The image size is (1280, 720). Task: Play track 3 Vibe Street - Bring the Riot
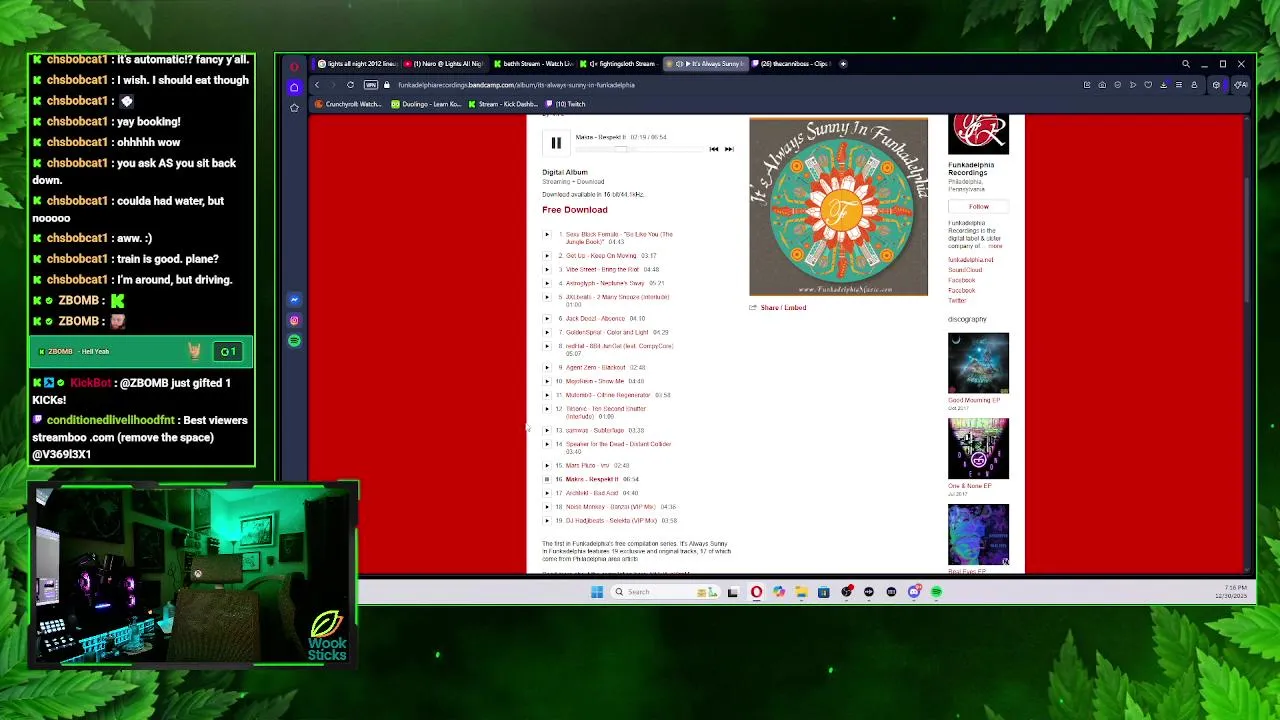click(x=547, y=270)
